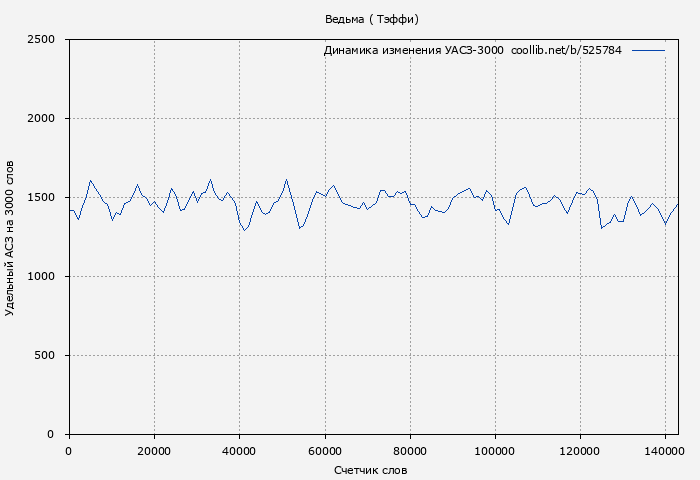The height and width of the screenshot is (480, 700).
Task: Click the legend label "Динамика изменения УАСЗ-3000"
Action: pos(413,50)
